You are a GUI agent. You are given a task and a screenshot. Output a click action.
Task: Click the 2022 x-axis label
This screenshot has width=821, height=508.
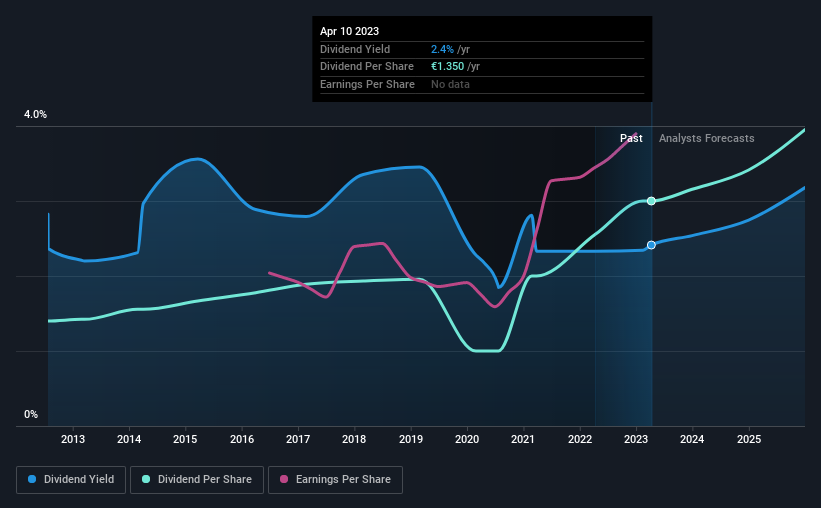coord(580,439)
